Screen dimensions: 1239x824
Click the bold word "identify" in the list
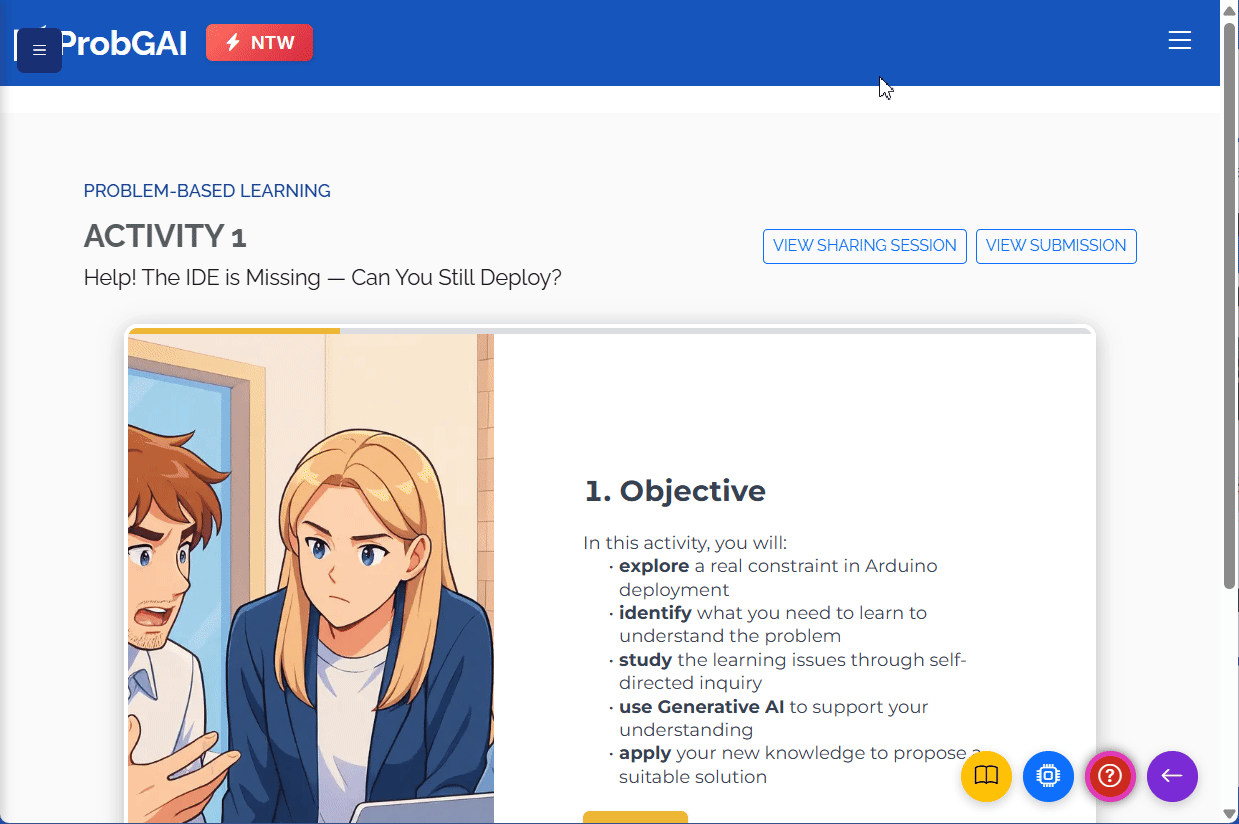click(x=655, y=613)
